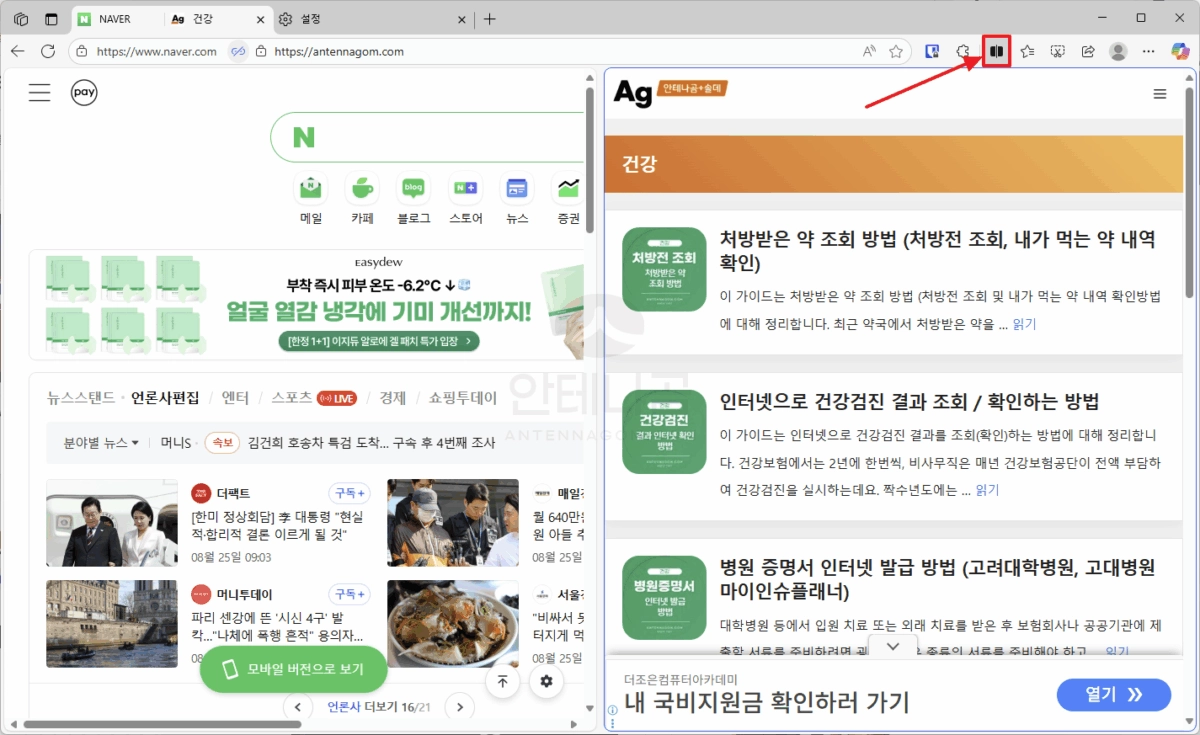
Task: Select the 언론사편집 news tab
Action: [x=165, y=398]
